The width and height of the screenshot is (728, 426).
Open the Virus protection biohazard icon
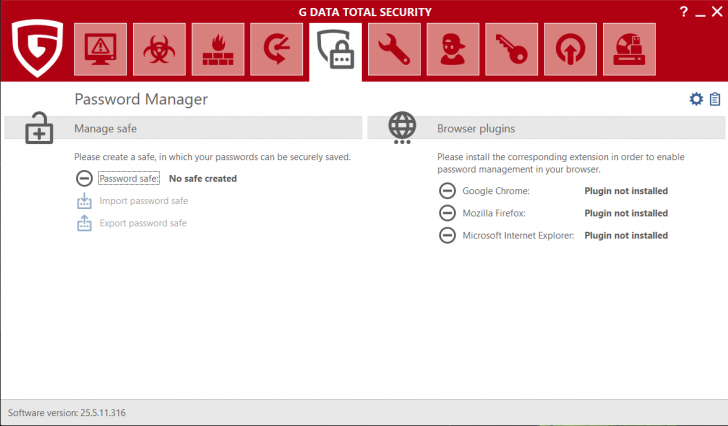pos(159,49)
